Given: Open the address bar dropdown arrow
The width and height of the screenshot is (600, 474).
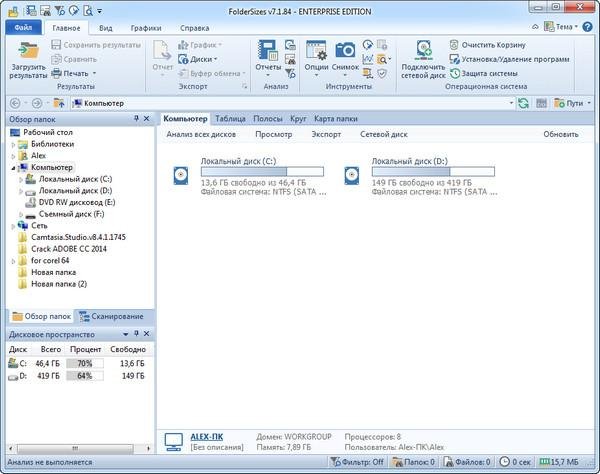Looking at the screenshot, I should pos(511,103).
